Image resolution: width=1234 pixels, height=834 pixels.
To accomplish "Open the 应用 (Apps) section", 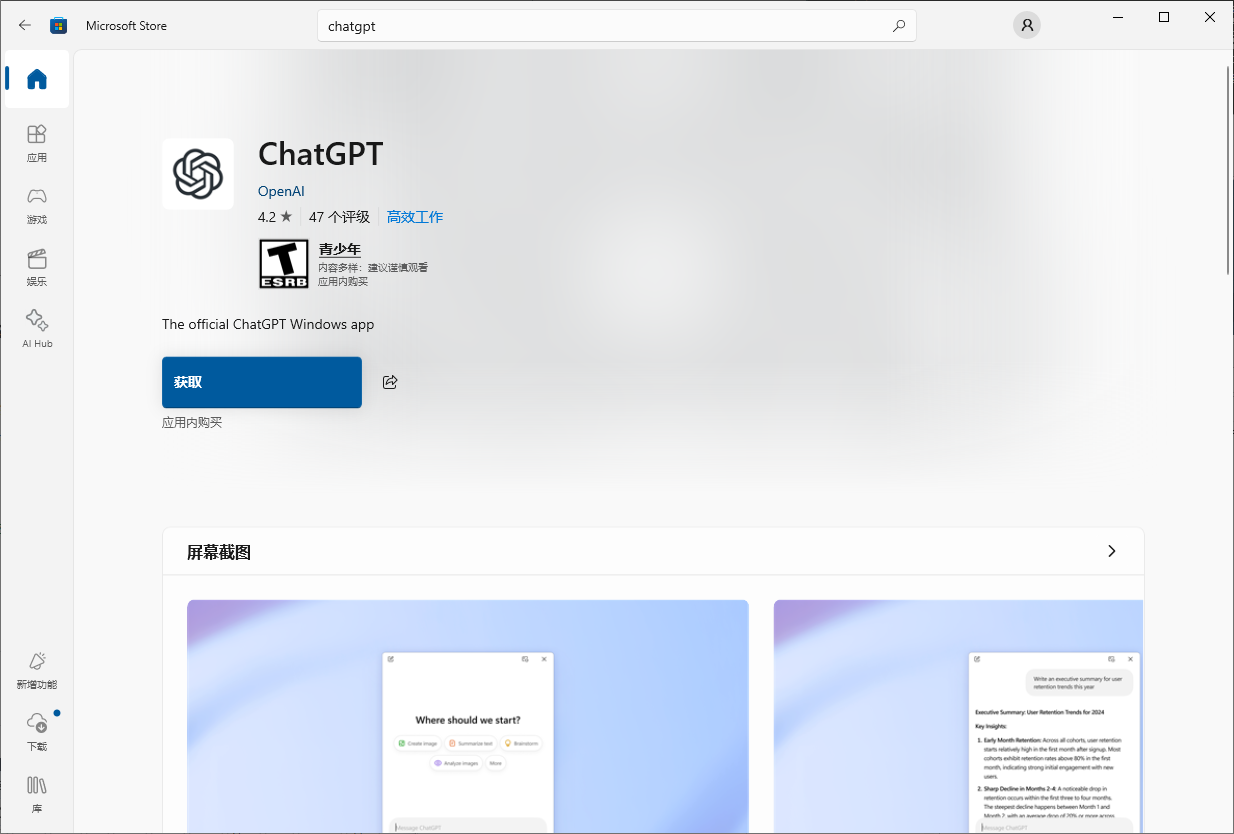I will point(37,143).
